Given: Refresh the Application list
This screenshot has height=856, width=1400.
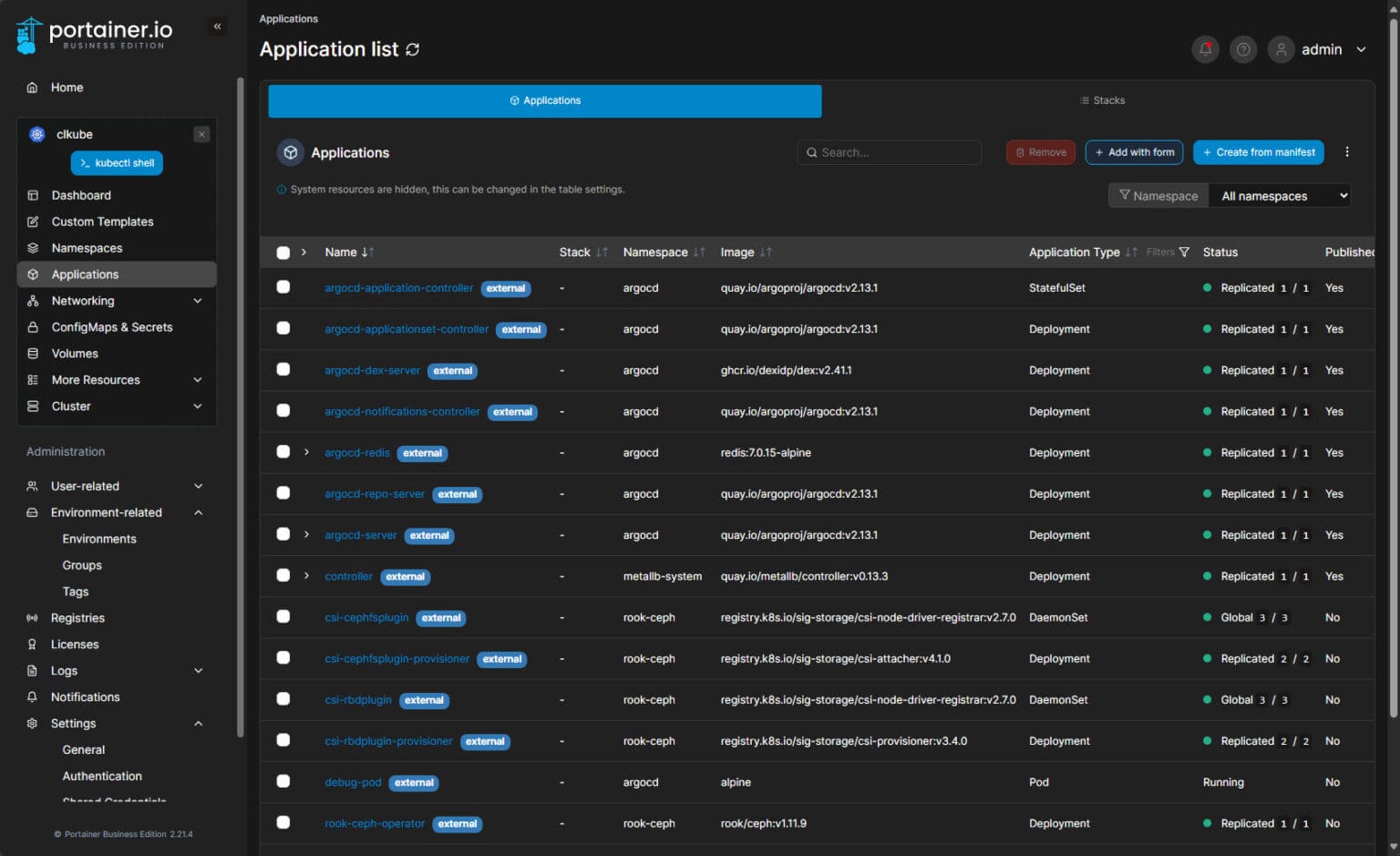Looking at the screenshot, I should 412,49.
